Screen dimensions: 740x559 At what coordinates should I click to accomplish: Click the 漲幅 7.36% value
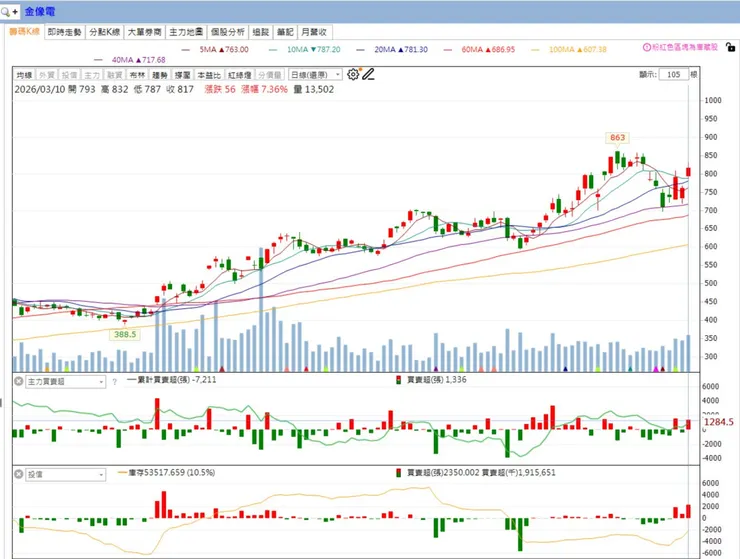click(264, 89)
